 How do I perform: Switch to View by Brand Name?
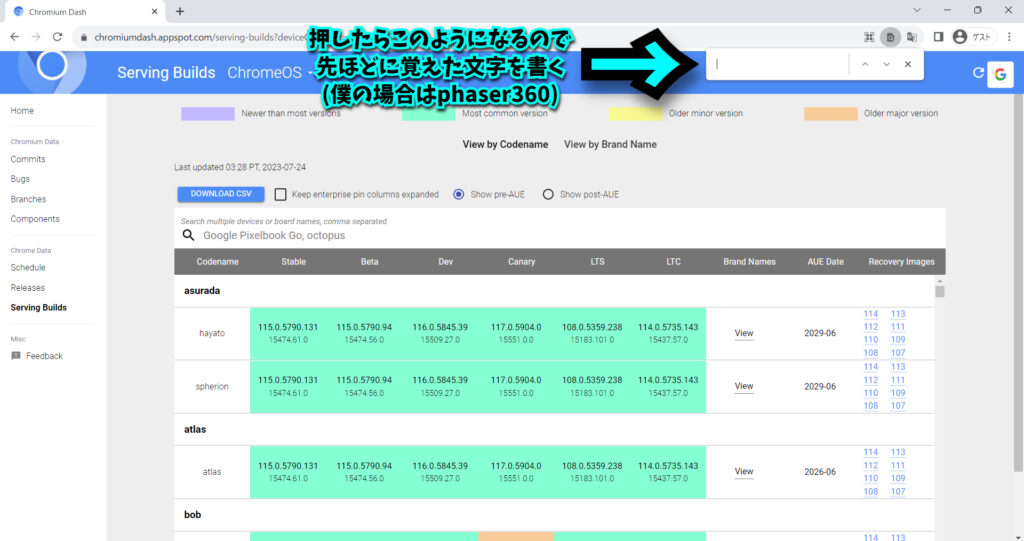click(610, 144)
